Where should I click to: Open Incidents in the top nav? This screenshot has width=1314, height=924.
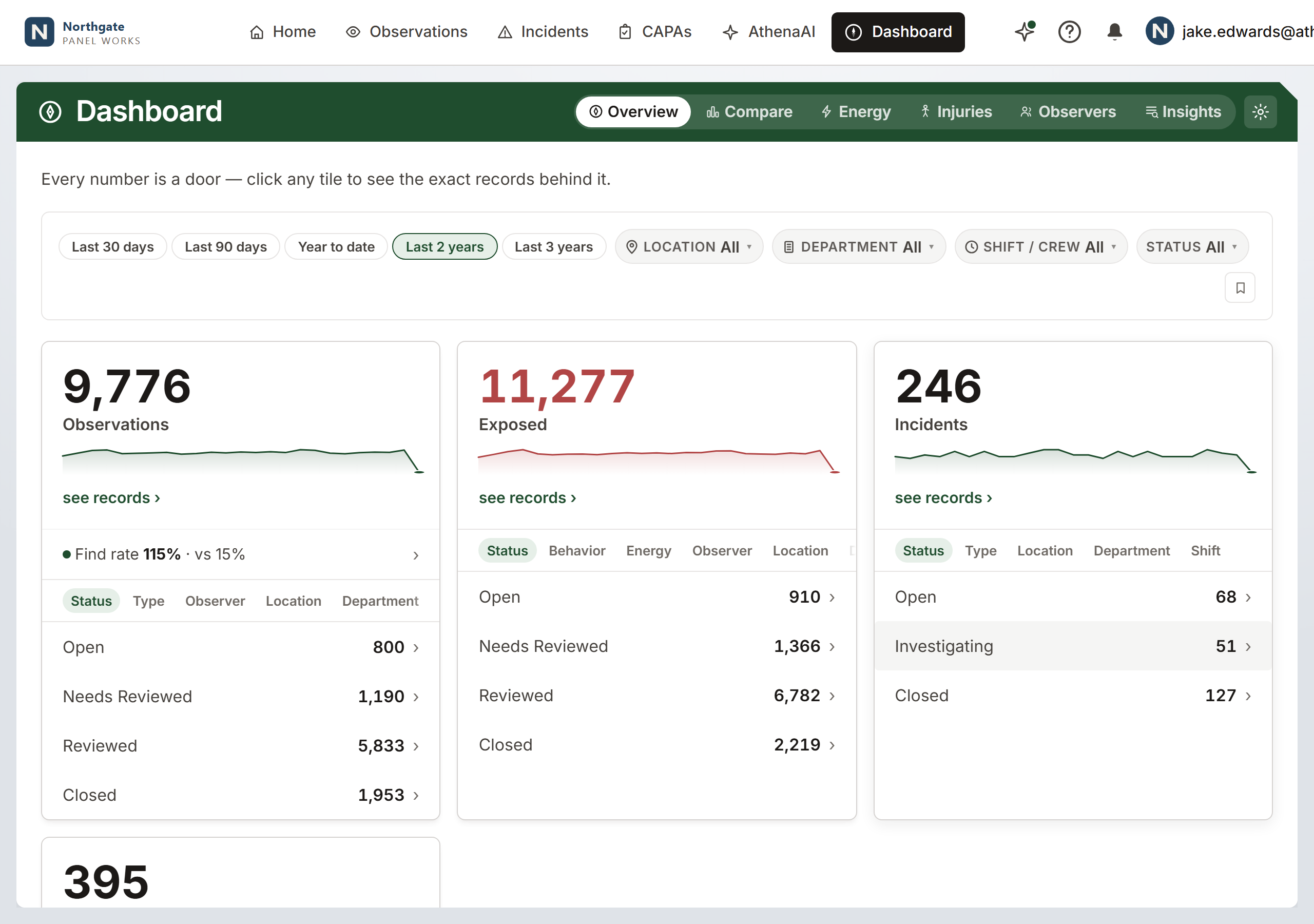[x=543, y=32]
